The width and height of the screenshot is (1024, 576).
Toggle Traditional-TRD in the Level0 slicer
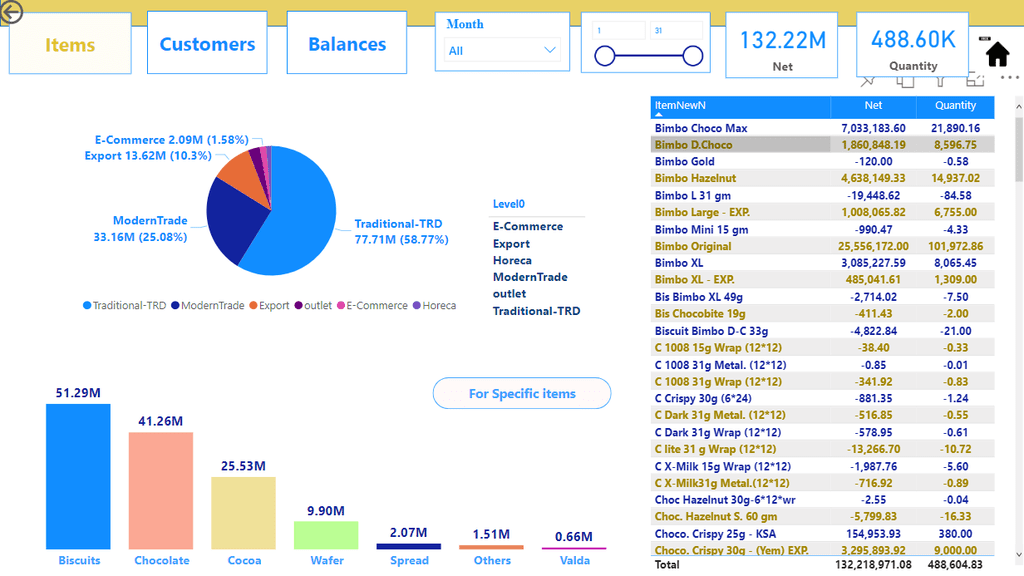pos(536,311)
